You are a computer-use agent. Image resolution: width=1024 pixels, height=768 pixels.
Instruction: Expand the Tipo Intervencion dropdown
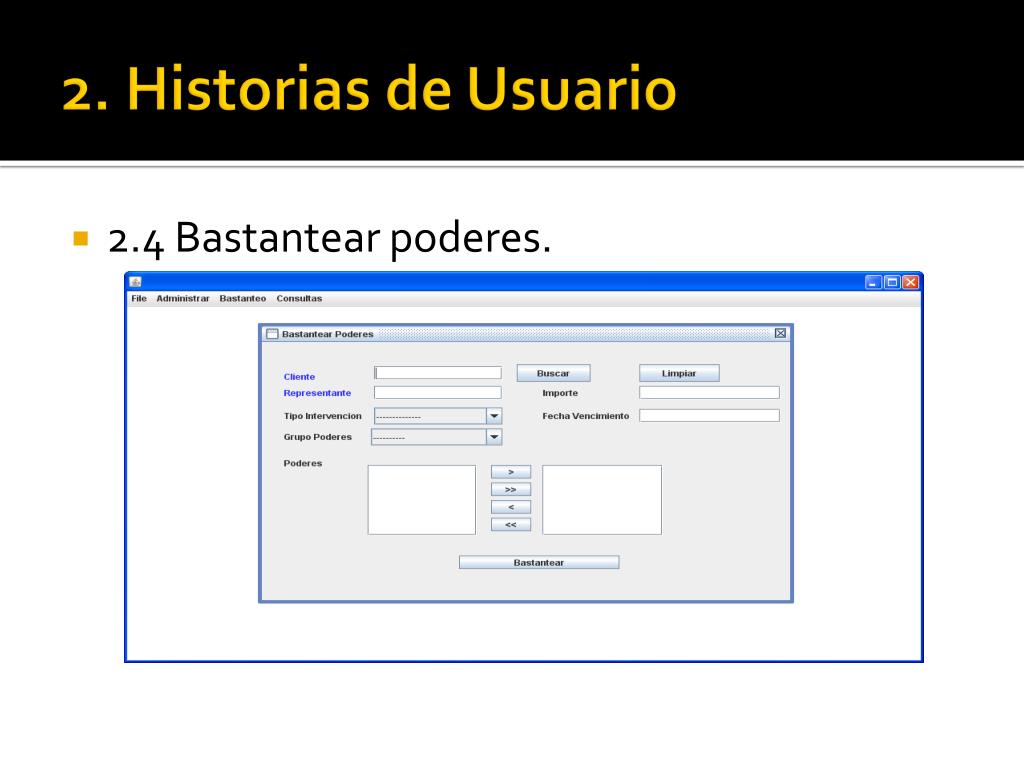point(494,416)
